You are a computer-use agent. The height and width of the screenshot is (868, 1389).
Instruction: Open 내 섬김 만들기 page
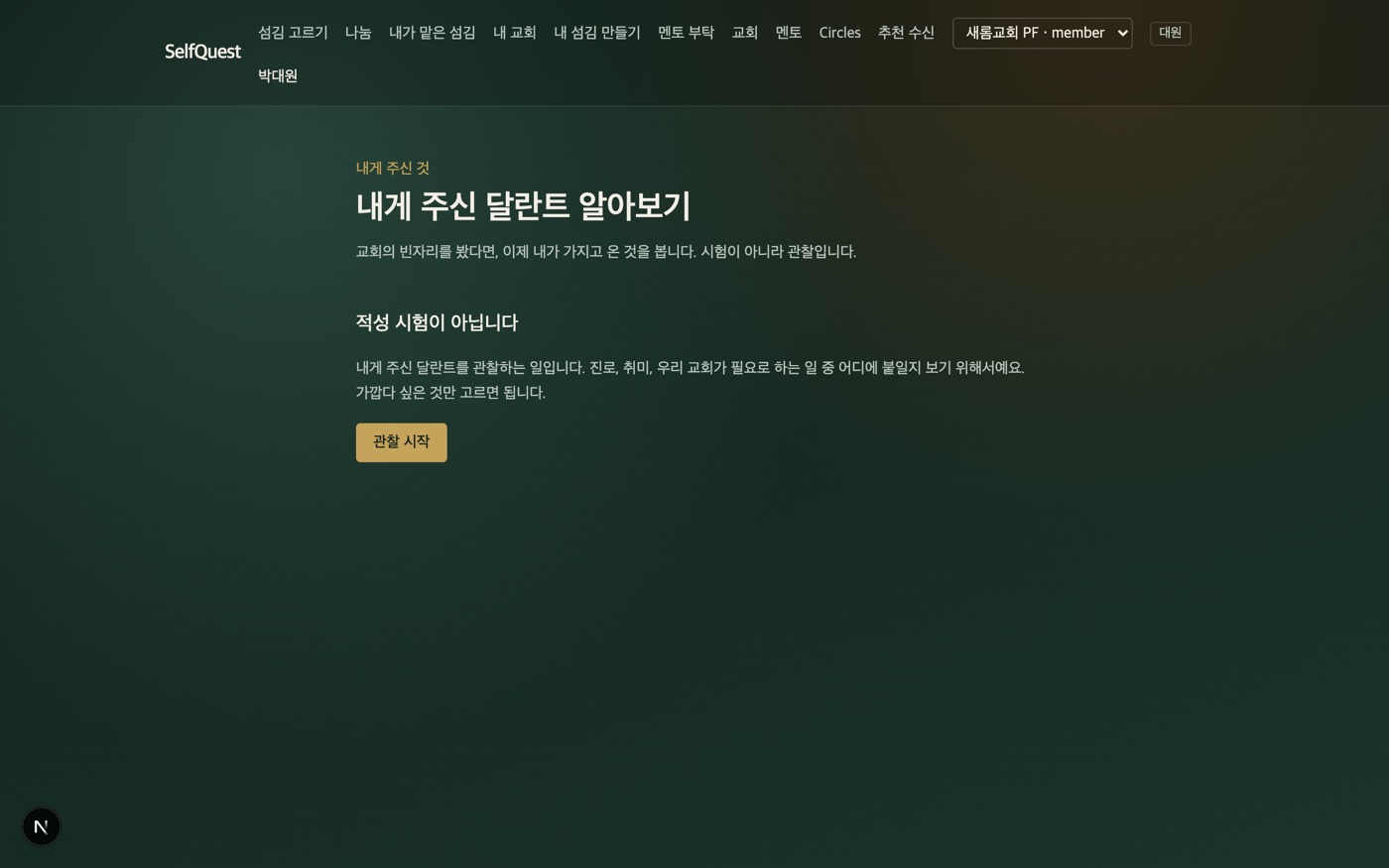(597, 33)
